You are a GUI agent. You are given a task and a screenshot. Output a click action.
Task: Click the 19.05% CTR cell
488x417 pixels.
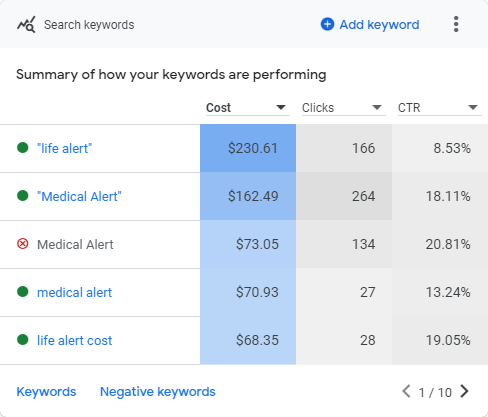pyautogui.click(x=440, y=340)
